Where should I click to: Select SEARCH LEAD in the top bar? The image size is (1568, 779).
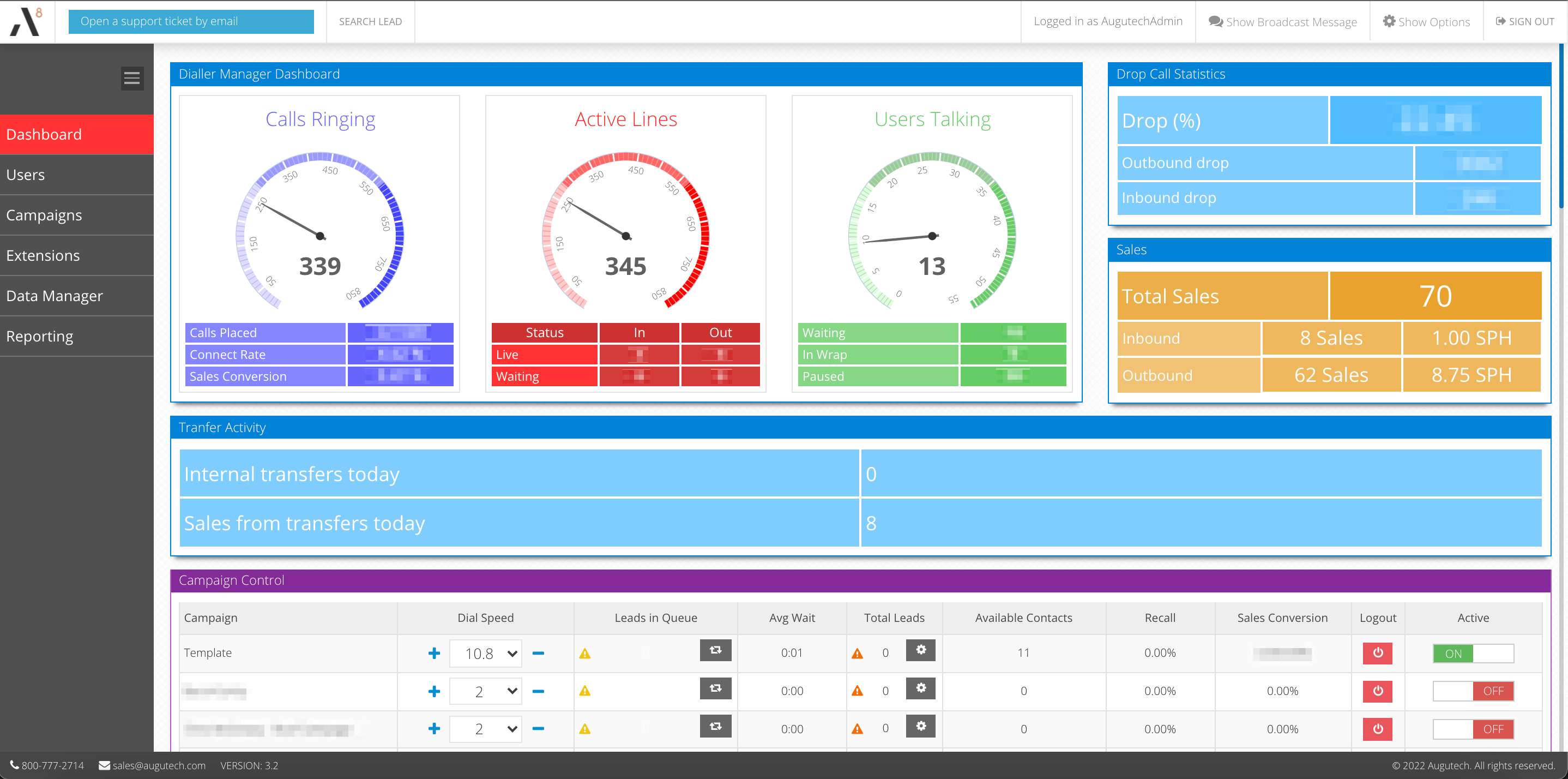pos(370,21)
